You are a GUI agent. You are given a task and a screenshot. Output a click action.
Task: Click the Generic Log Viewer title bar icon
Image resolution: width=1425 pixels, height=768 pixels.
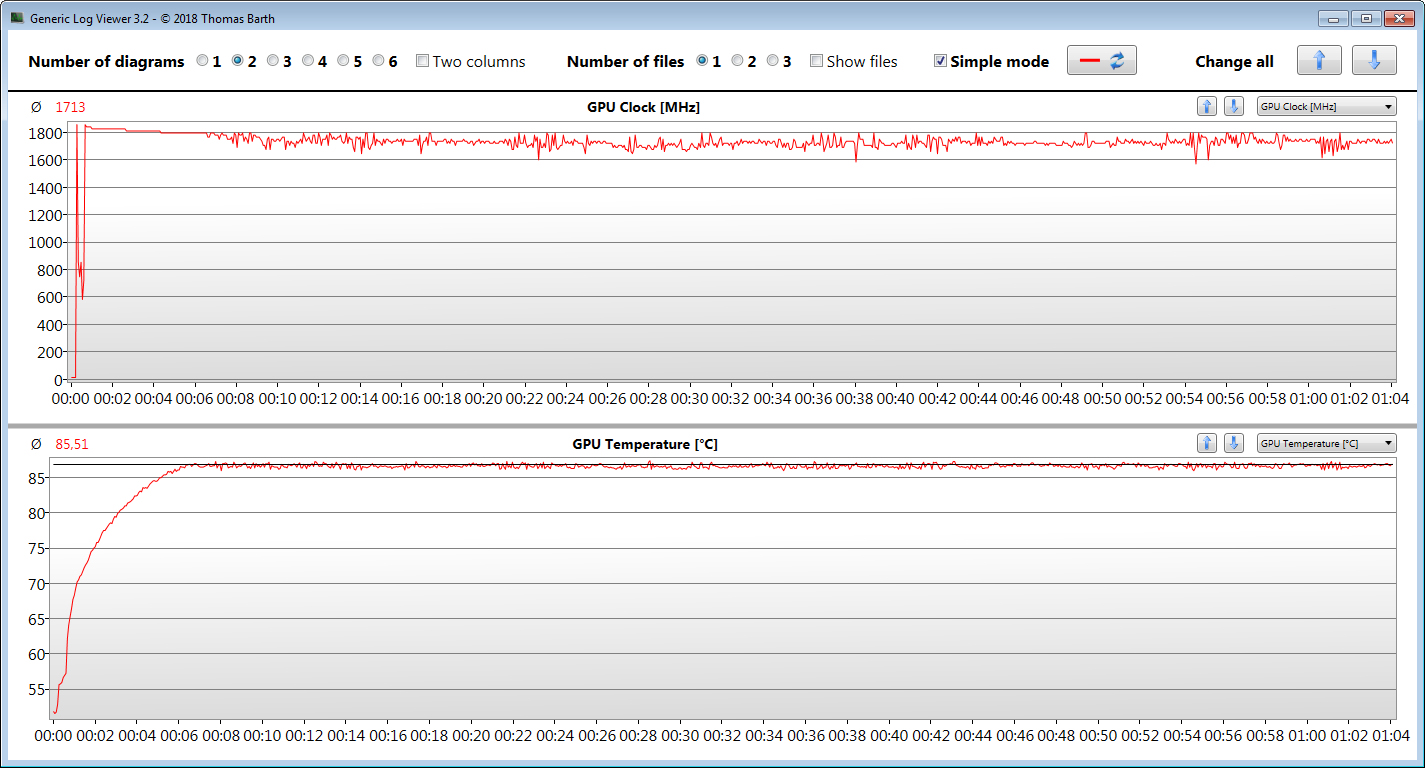tap(17, 18)
